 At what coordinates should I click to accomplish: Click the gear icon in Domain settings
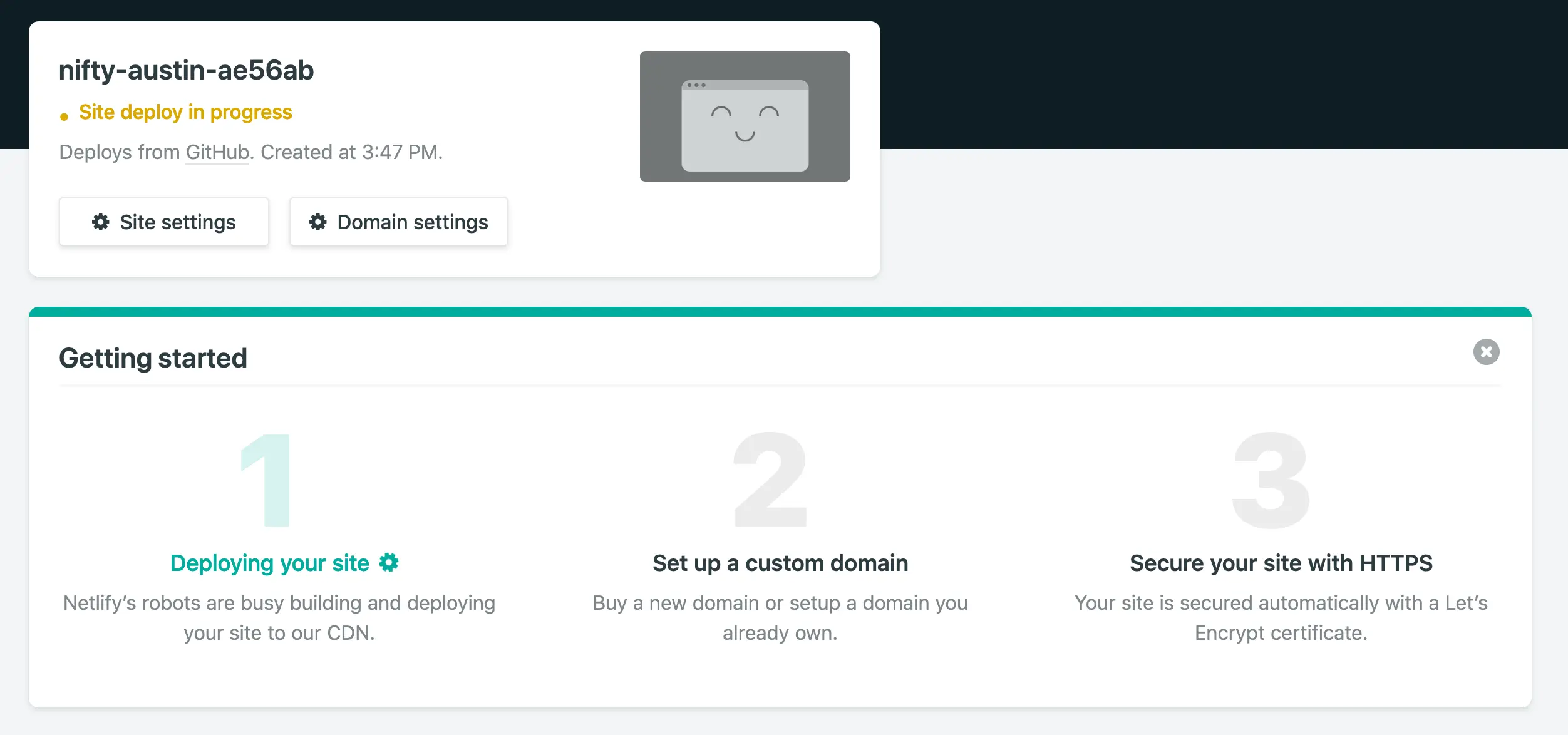317,222
